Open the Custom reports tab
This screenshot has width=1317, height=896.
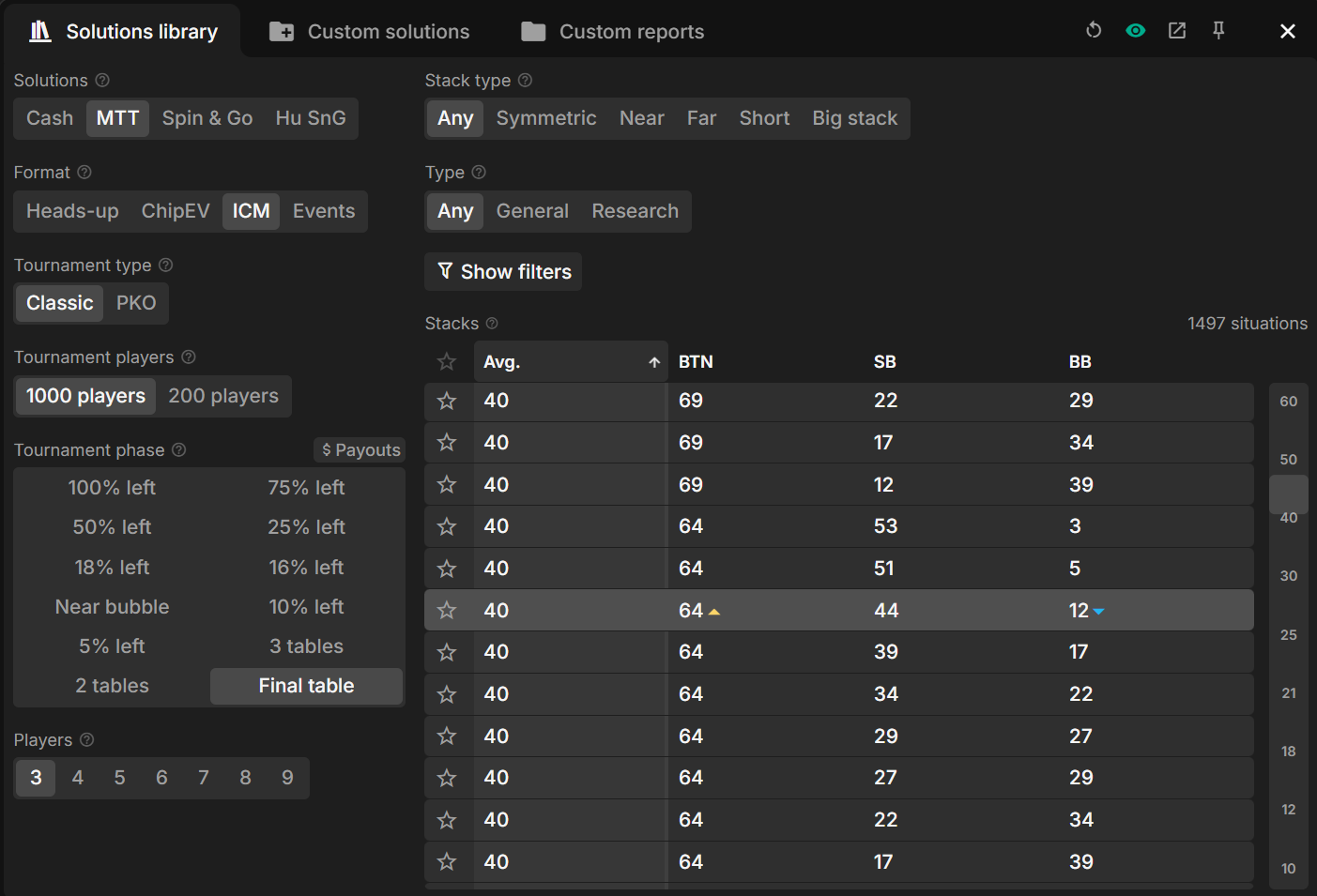pos(613,32)
